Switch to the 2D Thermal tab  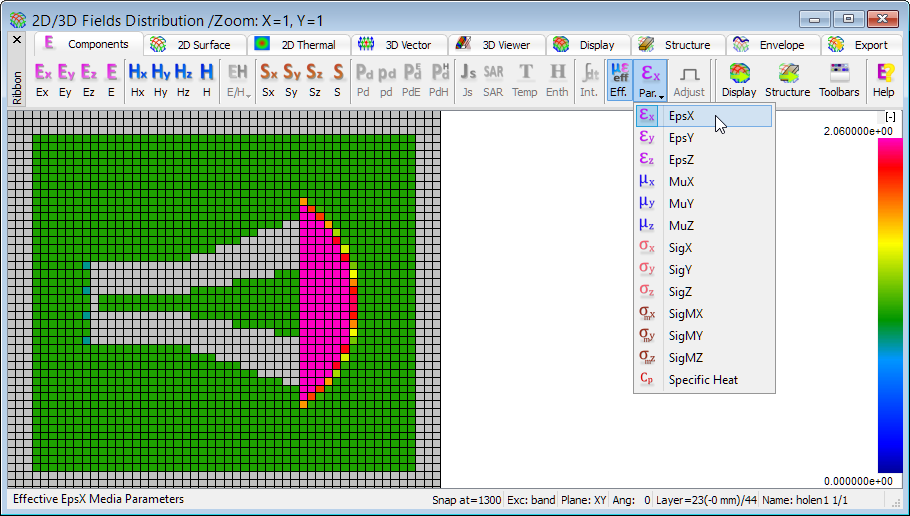[x=298, y=45]
